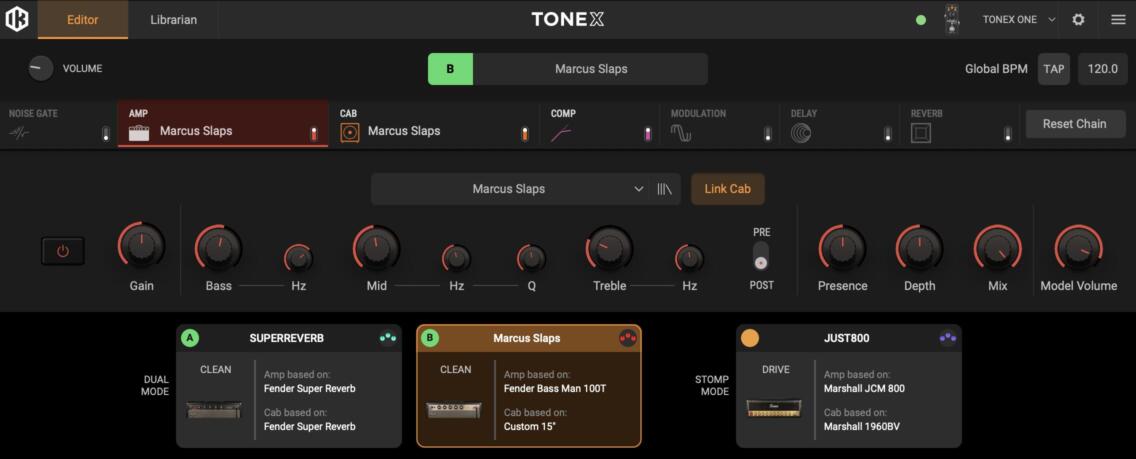
Task: Select slot B badge on Marcus Slaps card
Action: (430, 338)
